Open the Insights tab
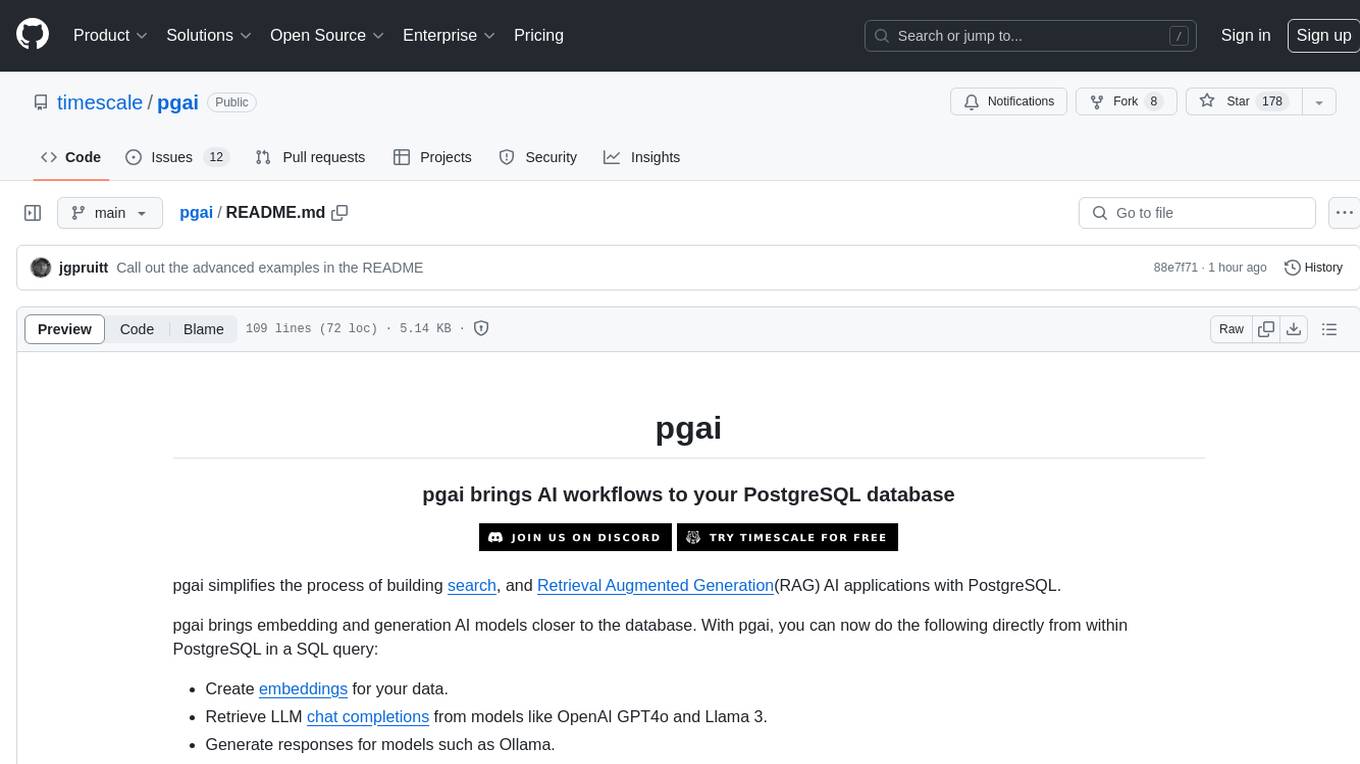This screenshot has height=764, width=1360. [642, 157]
